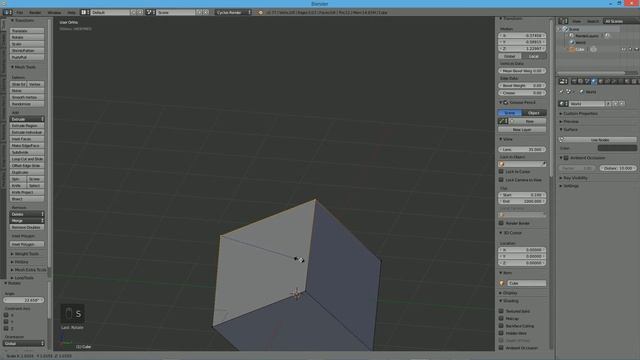Enable Matcap checkbox
640x360 pixels.
click(x=501, y=318)
